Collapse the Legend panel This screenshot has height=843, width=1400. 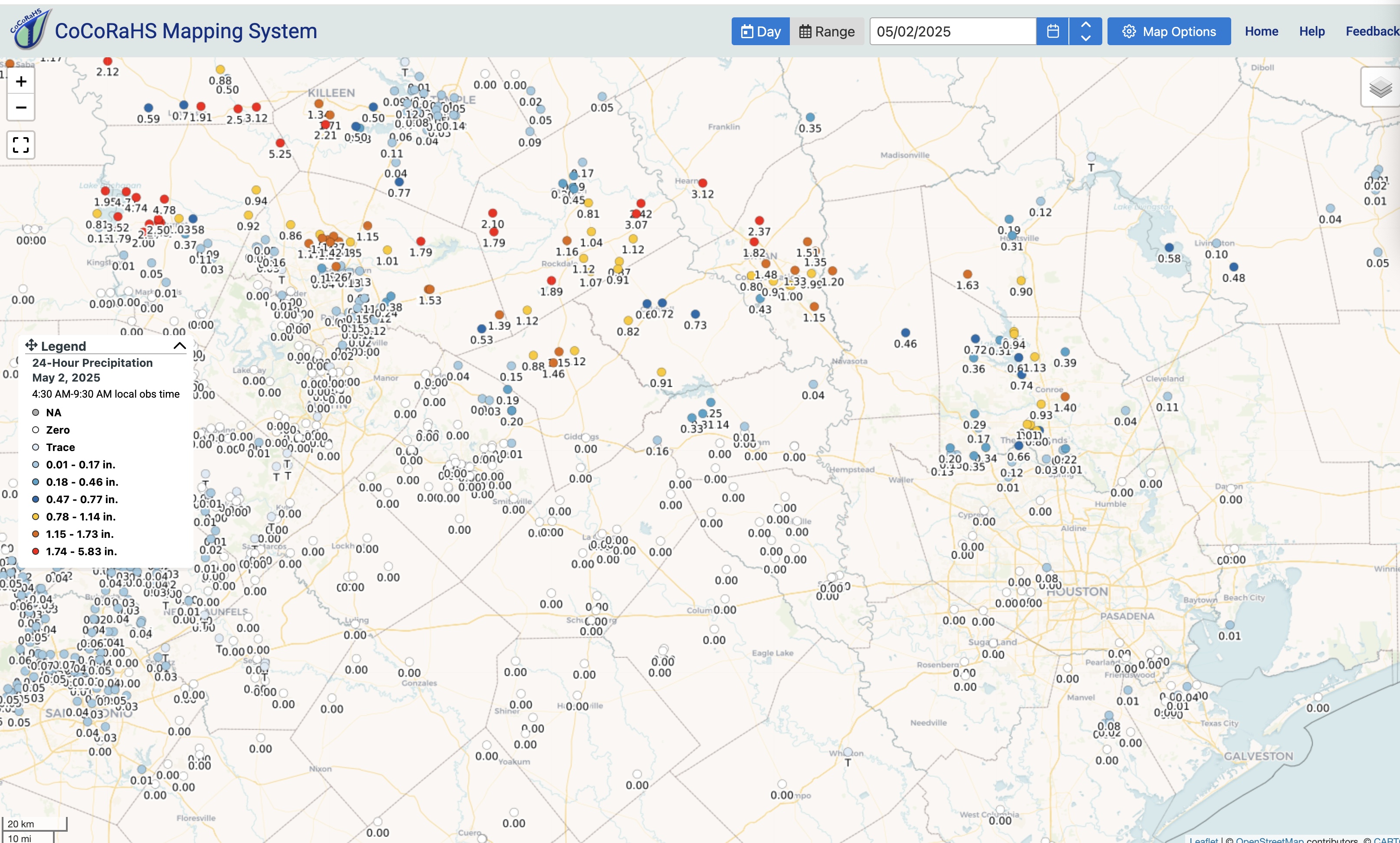tap(179, 346)
